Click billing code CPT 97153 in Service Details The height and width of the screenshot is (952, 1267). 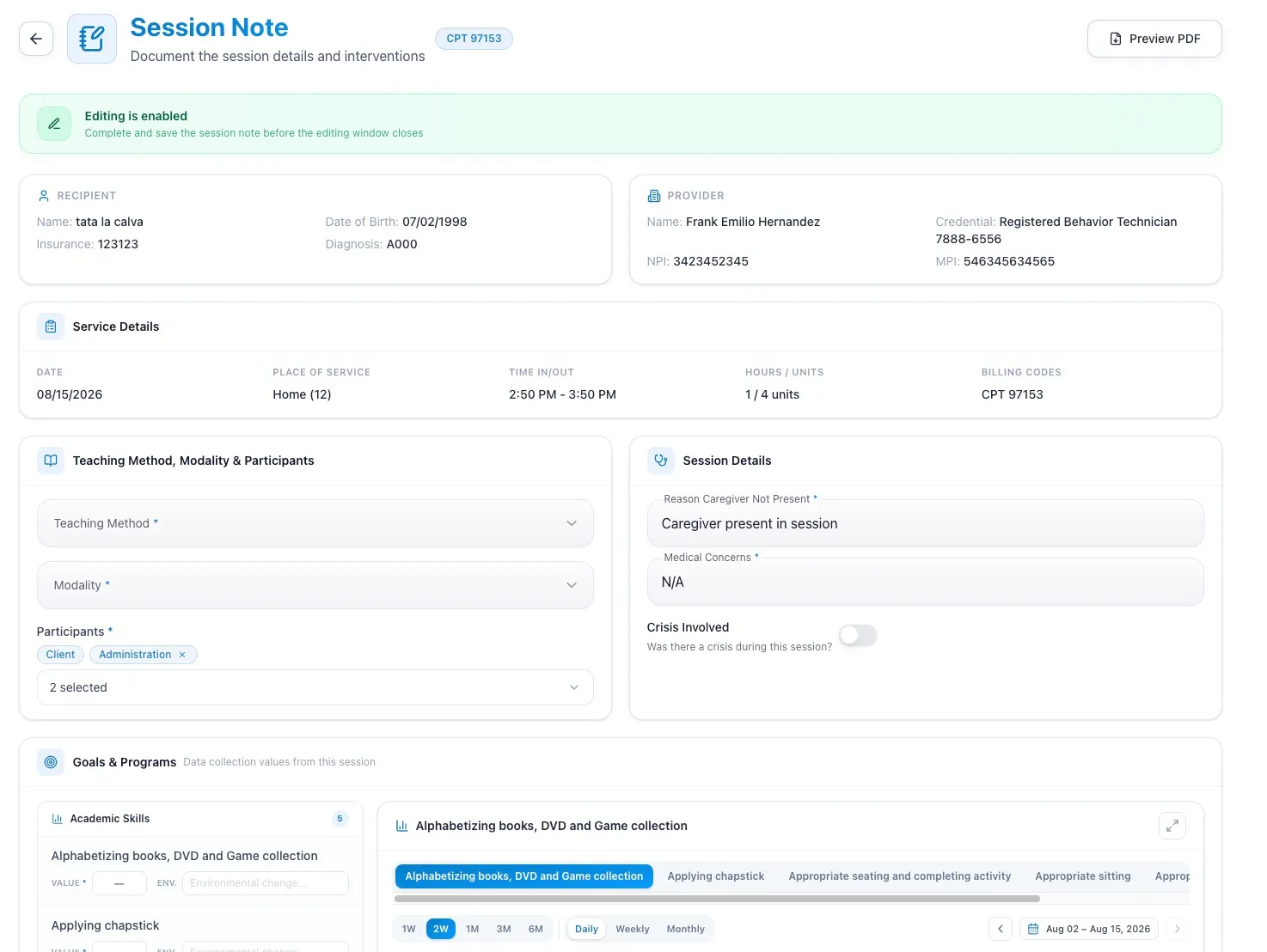coord(1012,394)
